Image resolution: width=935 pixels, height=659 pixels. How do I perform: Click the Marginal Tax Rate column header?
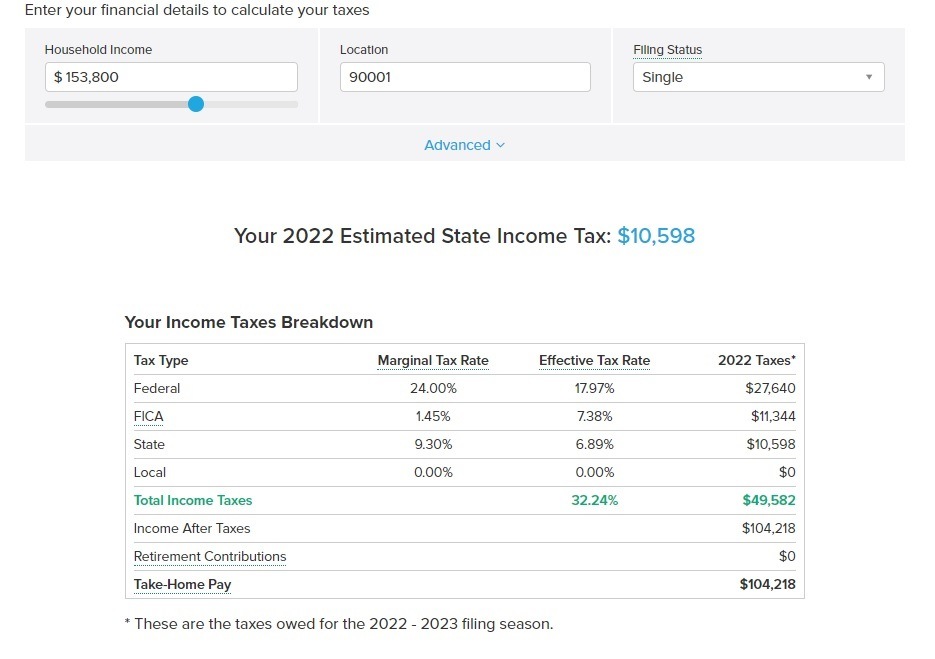click(x=433, y=361)
